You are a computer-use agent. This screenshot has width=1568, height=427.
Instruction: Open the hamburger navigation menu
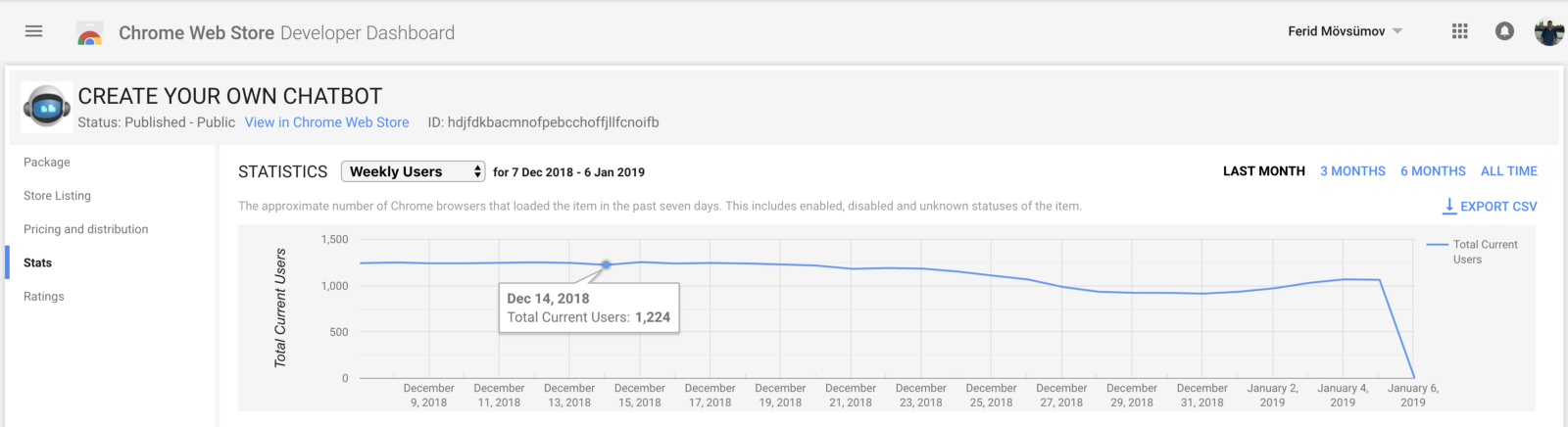click(33, 31)
